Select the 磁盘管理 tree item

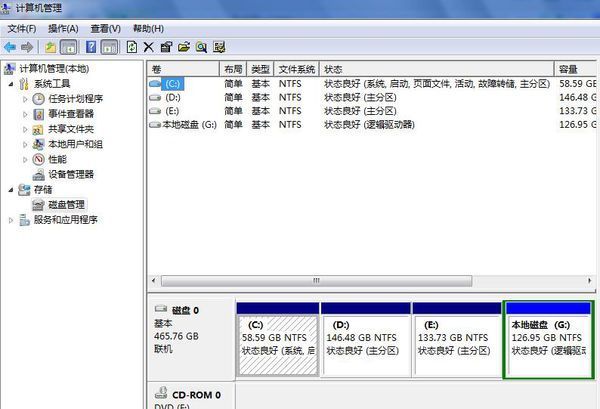click(x=67, y=205)
